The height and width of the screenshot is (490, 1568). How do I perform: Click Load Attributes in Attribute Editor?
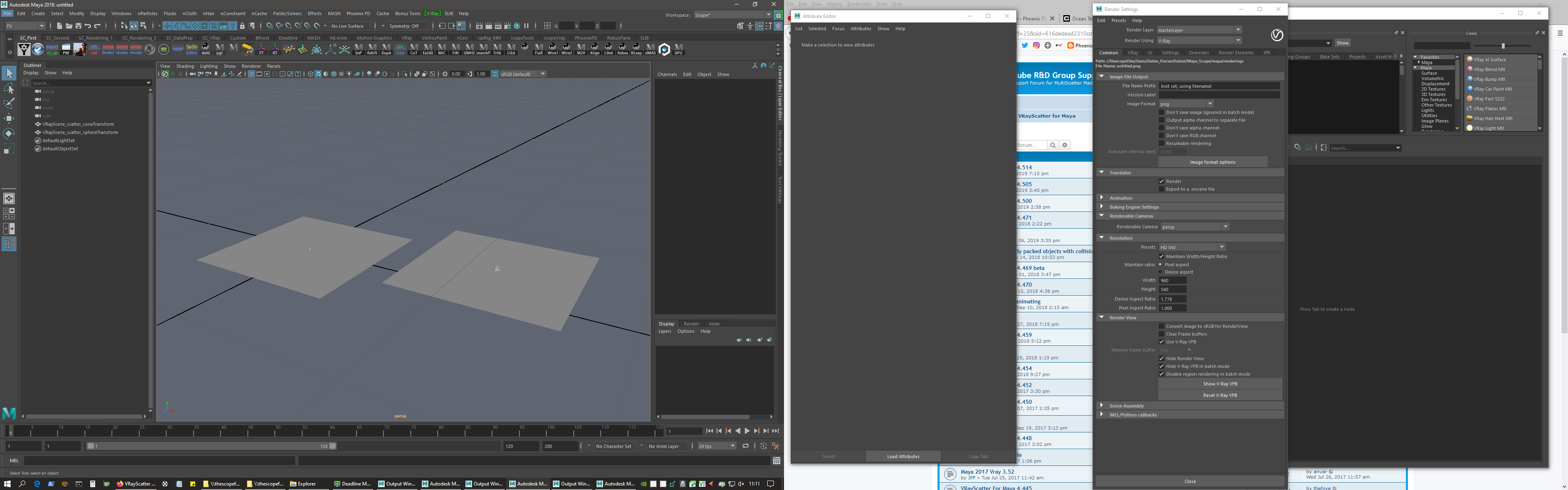(903, 457)
